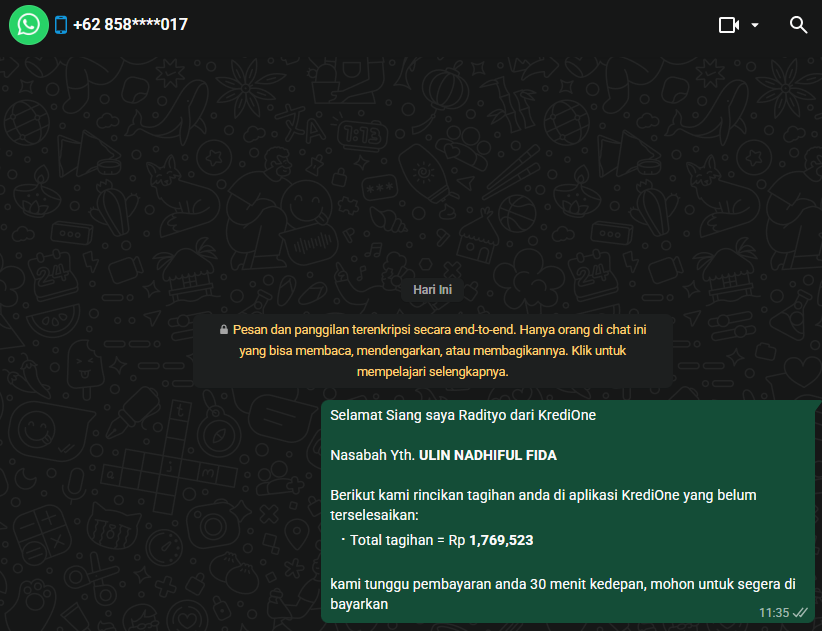822x631 pixels.
Task: Start a video call
Action: point(729,25)
